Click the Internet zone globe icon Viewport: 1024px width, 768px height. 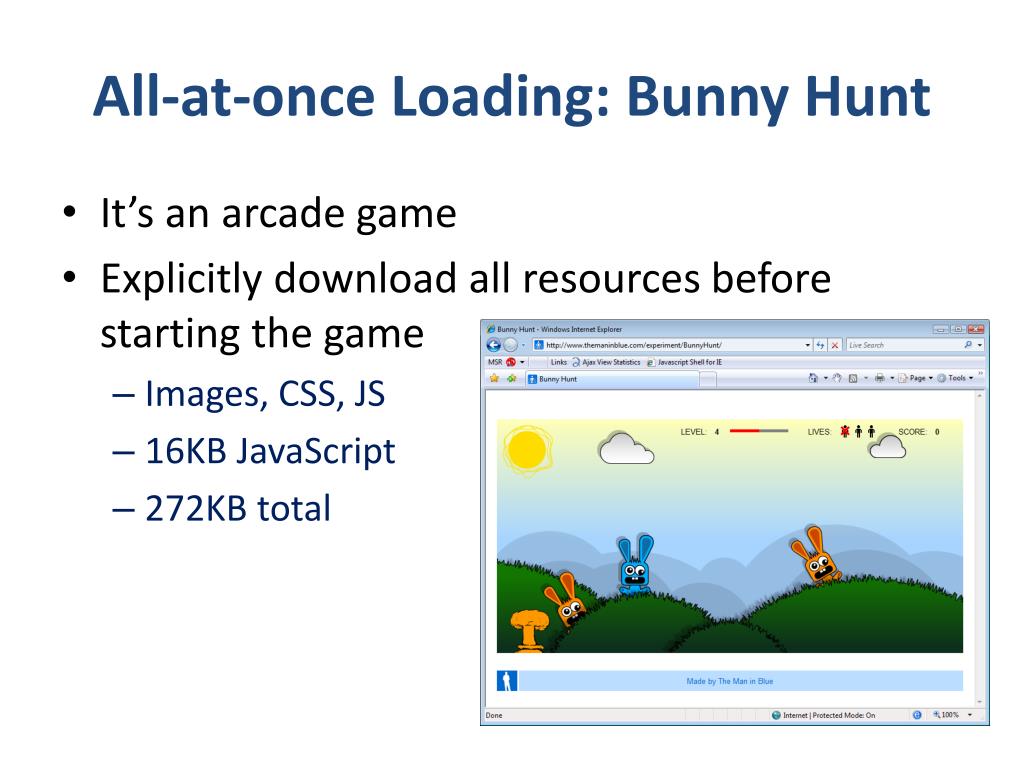click(776, 715)
